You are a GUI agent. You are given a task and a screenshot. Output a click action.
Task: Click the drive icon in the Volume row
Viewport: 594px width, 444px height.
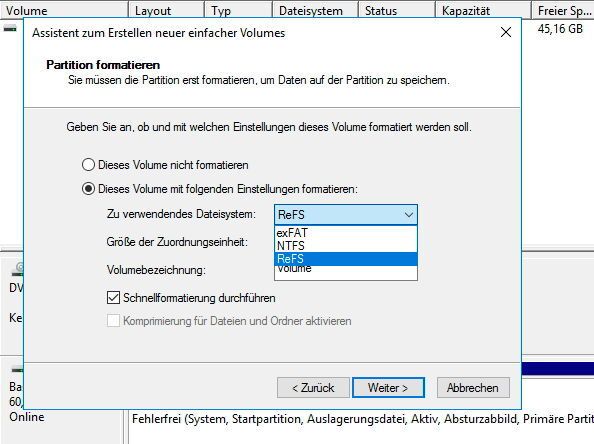pos(10,28)
